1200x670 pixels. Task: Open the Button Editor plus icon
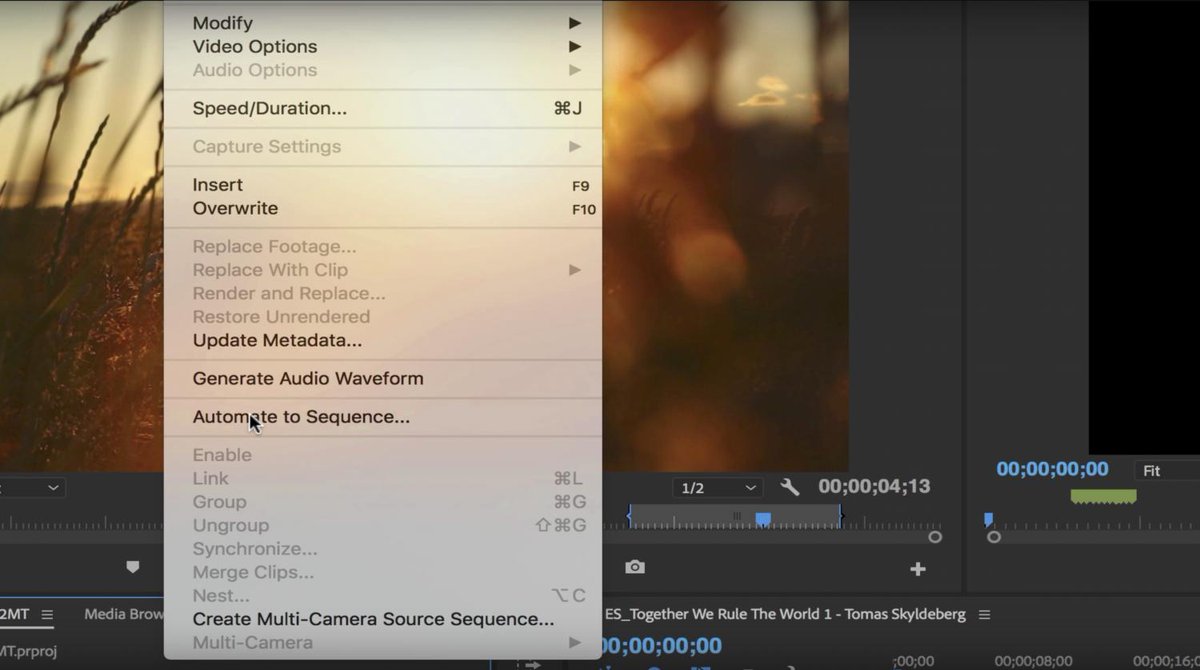click(x=917, y=567)
